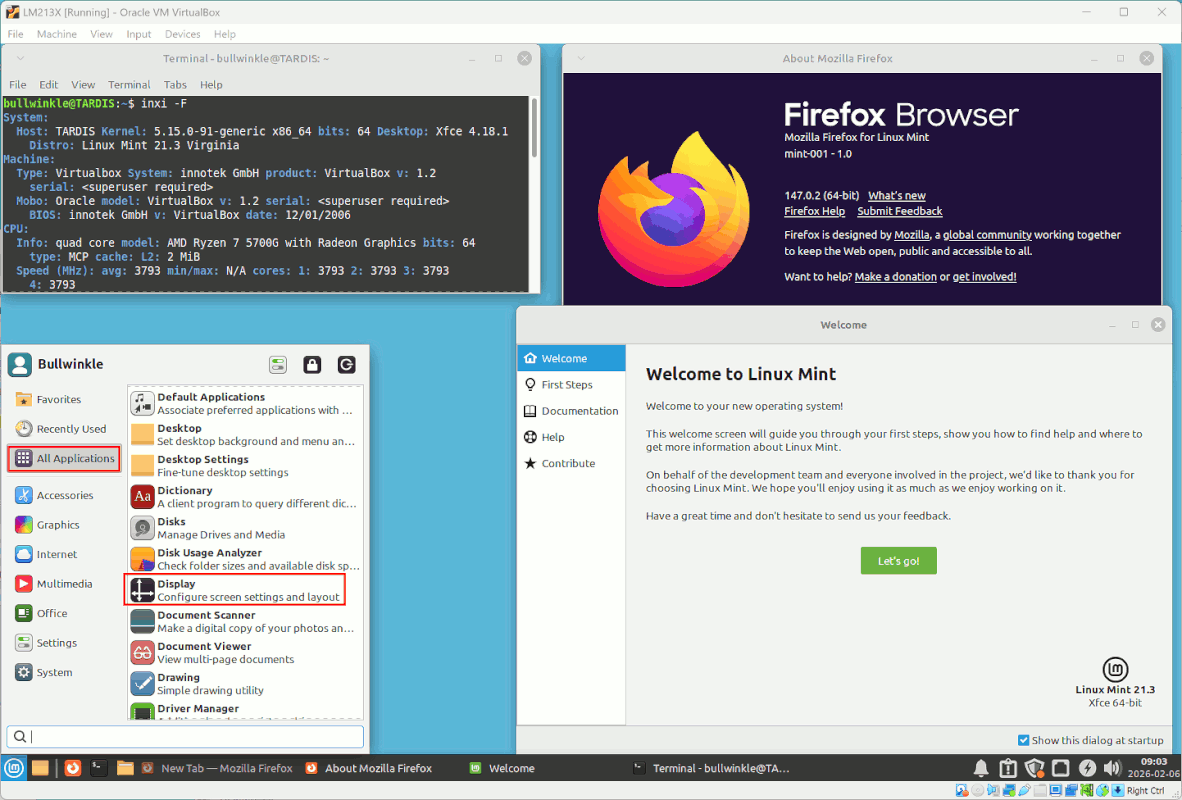The height and width of the screenshot is (800, 1182).
Task: Click the terminal window scrollbar
Action: pyautogui.click(x=534, y=128)
